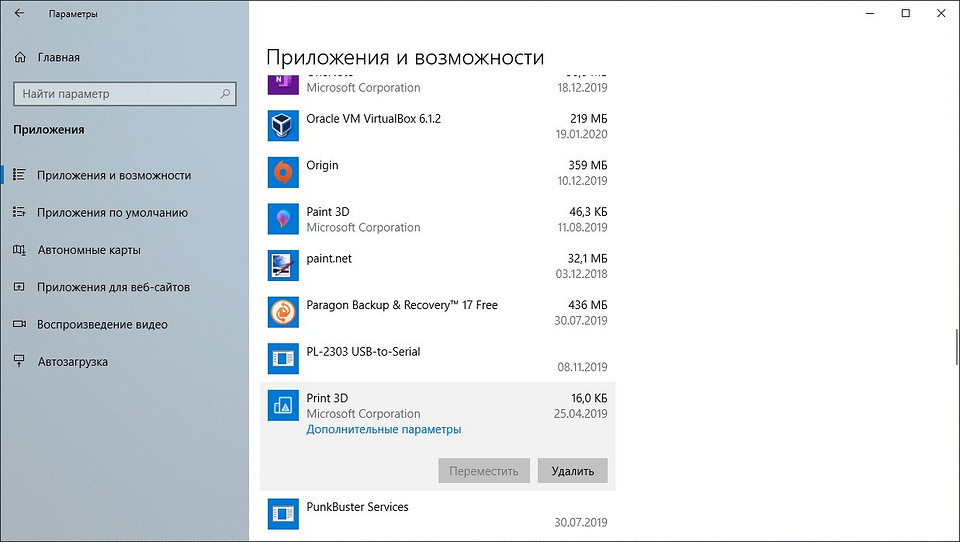Click the Приложения sidebar heading
Viewport: 960px width, 542px height.
49,130
